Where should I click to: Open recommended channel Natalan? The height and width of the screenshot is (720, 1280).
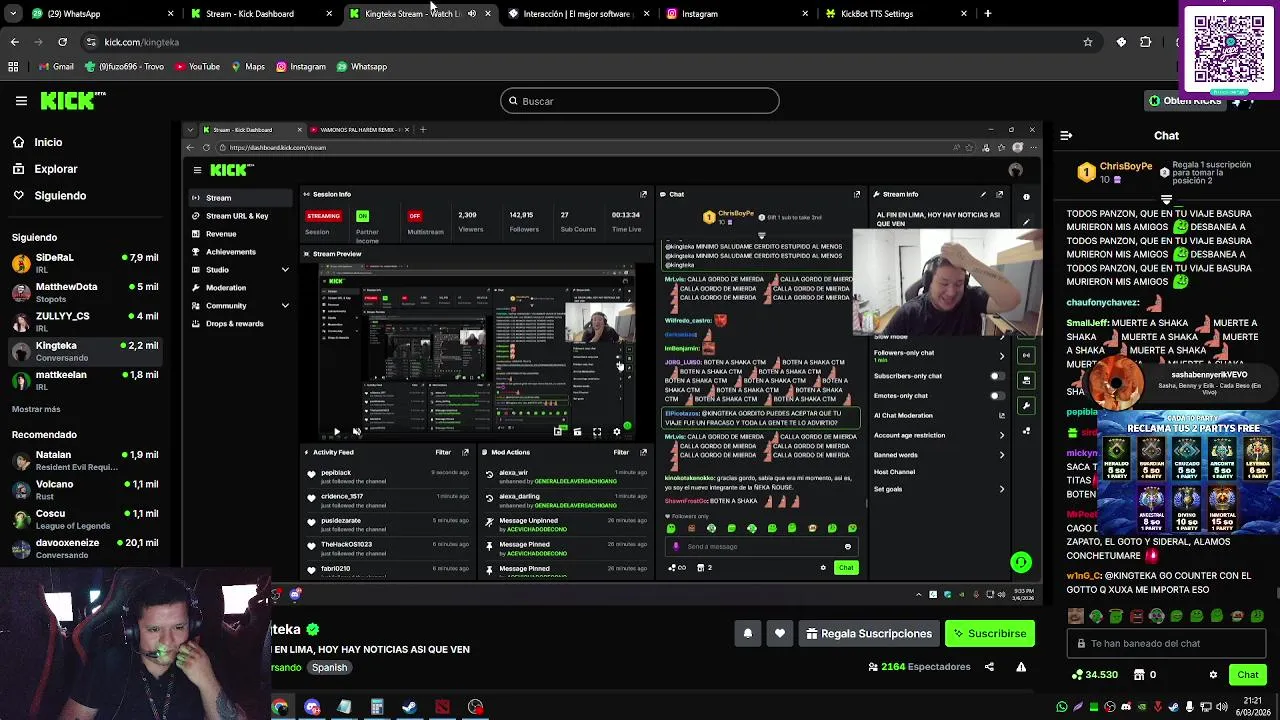coord(85,460)
